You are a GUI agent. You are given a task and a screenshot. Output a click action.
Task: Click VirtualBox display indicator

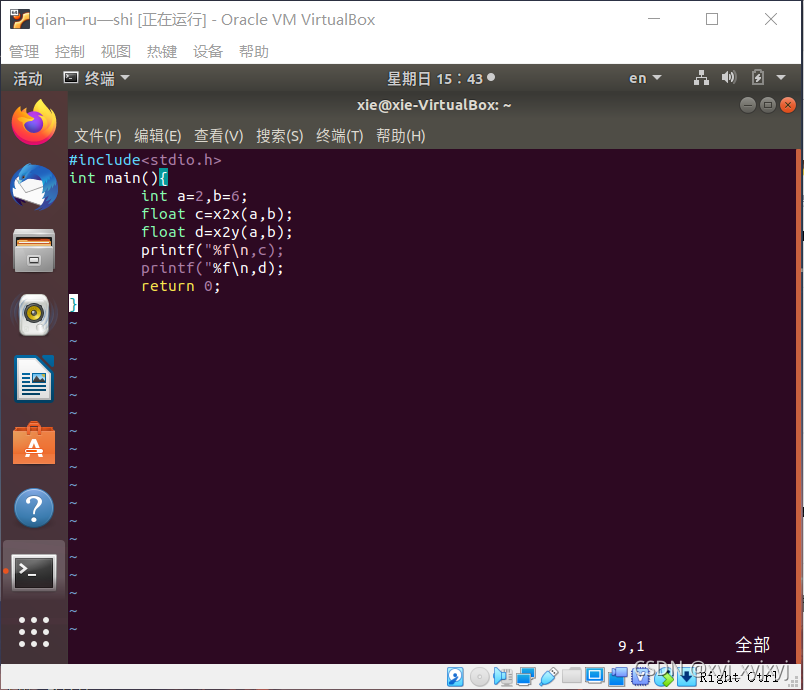(594, 677)
